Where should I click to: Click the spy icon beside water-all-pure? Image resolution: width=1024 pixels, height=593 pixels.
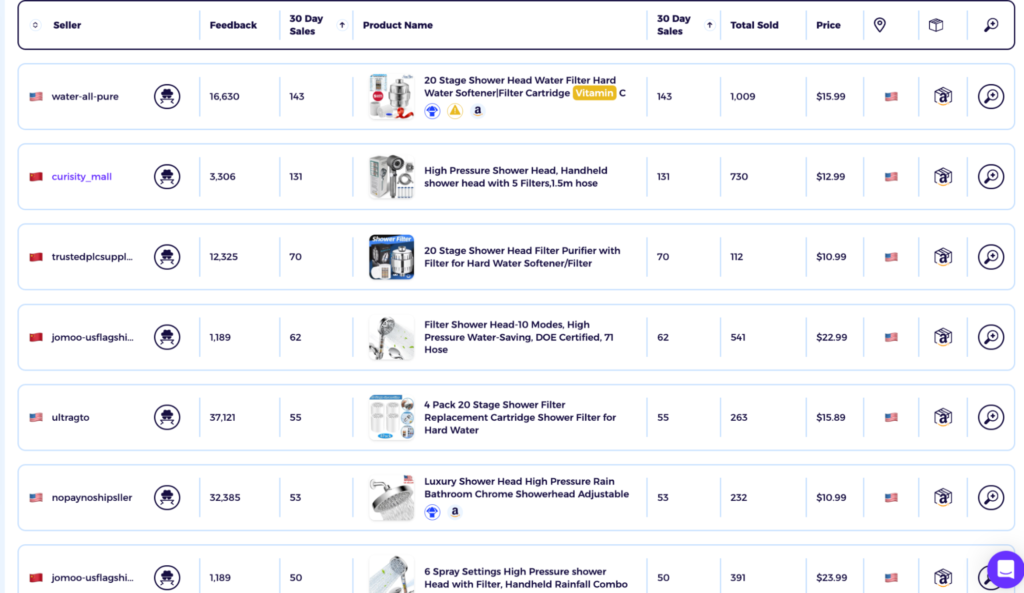coord(167,97)
